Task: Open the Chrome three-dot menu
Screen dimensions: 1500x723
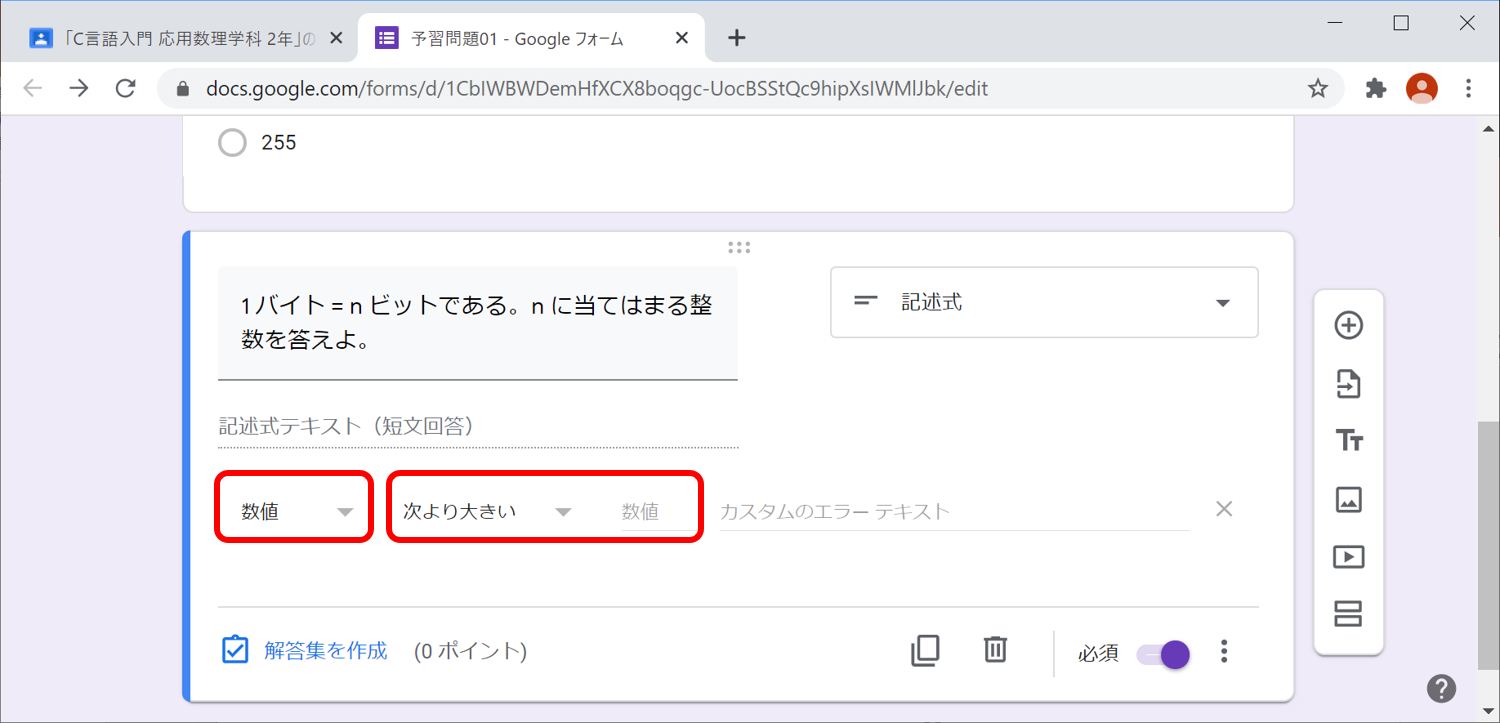Action: pyautogui.click(x=1468, y=88)
